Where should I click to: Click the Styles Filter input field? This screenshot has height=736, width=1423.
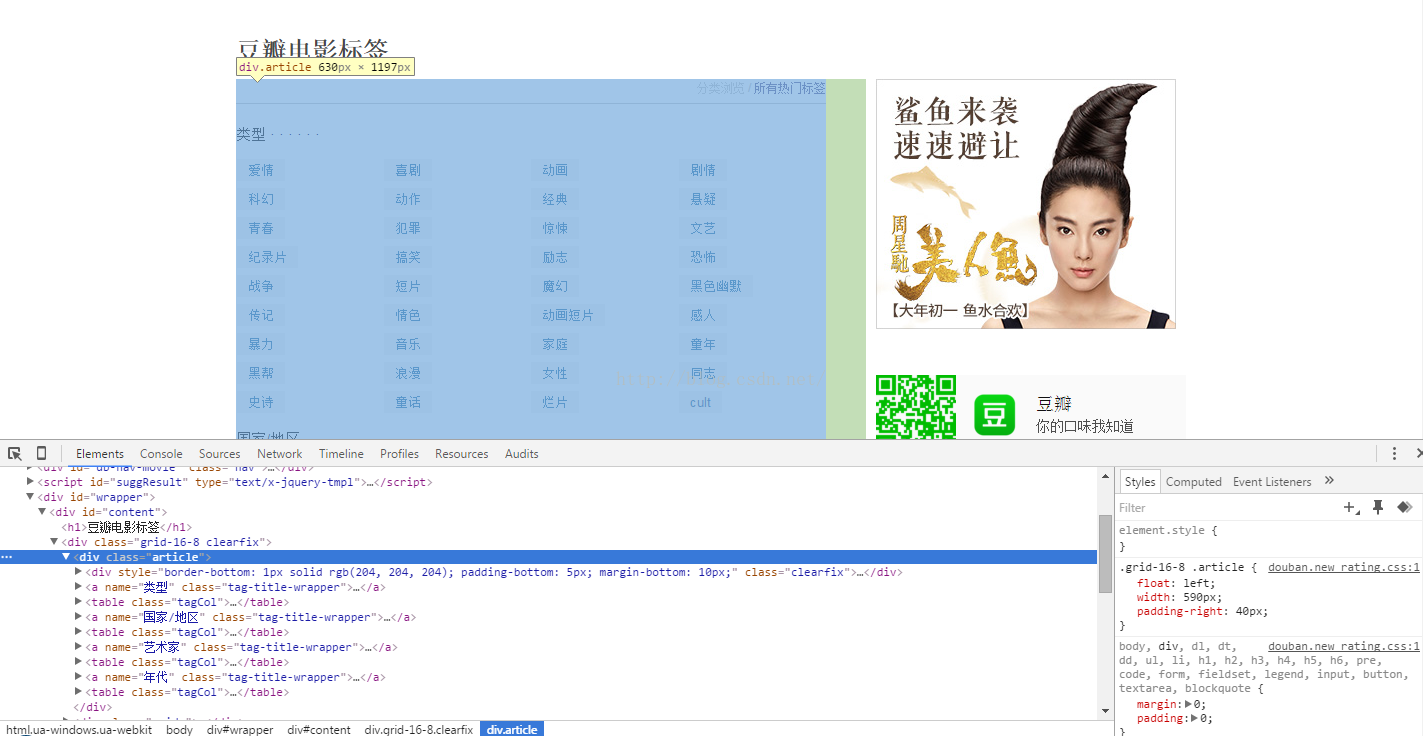tap(1225, 508)
